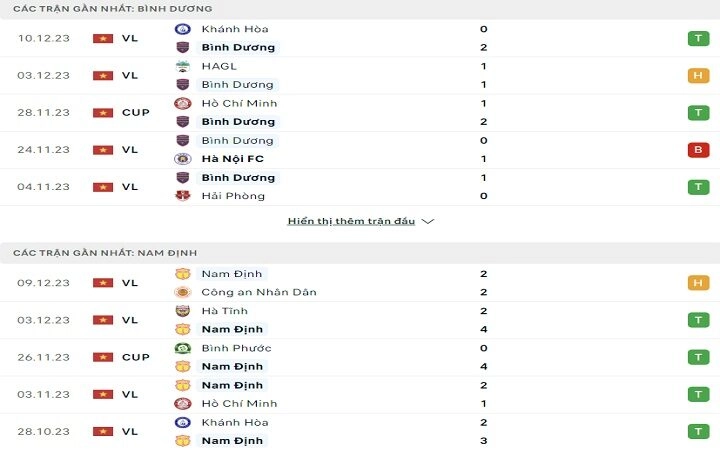Open the Hà Tĩnh vs Nam Định 2-4 match row

[x=360, y=320]
